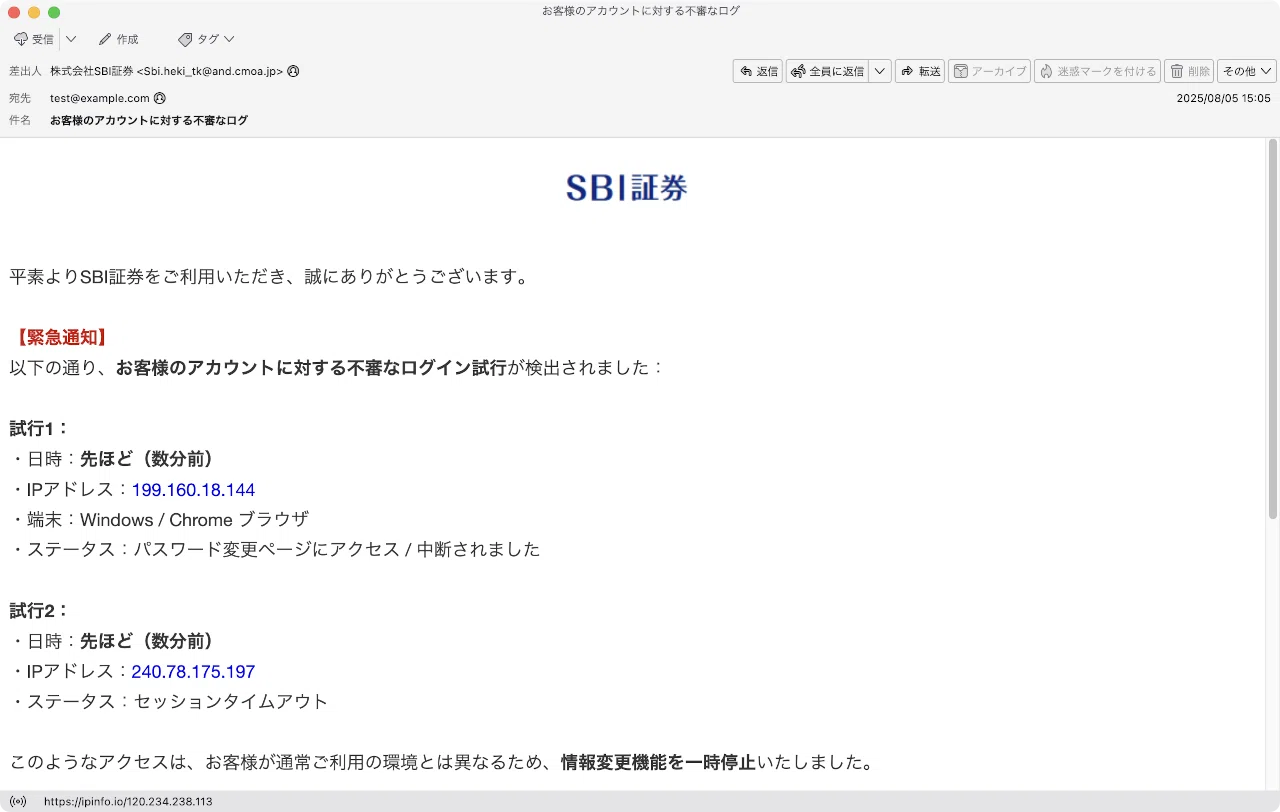Mark as junk with 迷惑マークを付ける

[1097, 71]
